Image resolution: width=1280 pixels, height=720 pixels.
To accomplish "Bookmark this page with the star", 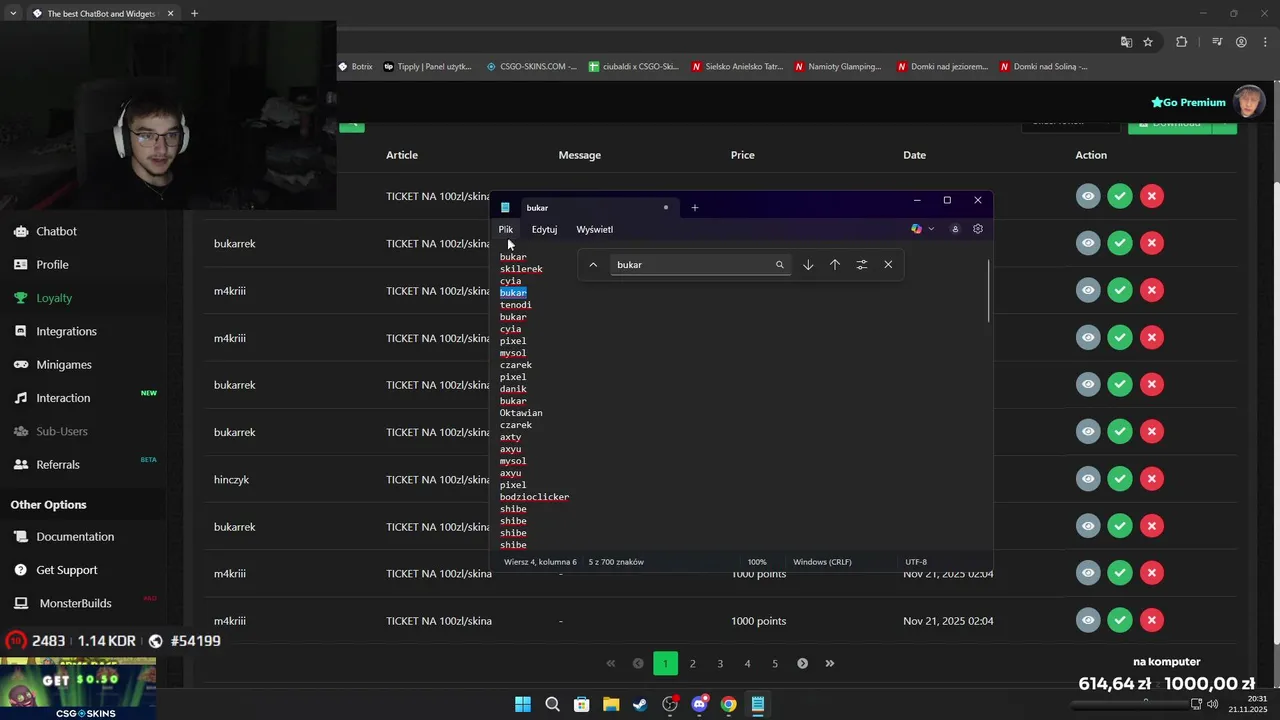I will point(1148,42).
